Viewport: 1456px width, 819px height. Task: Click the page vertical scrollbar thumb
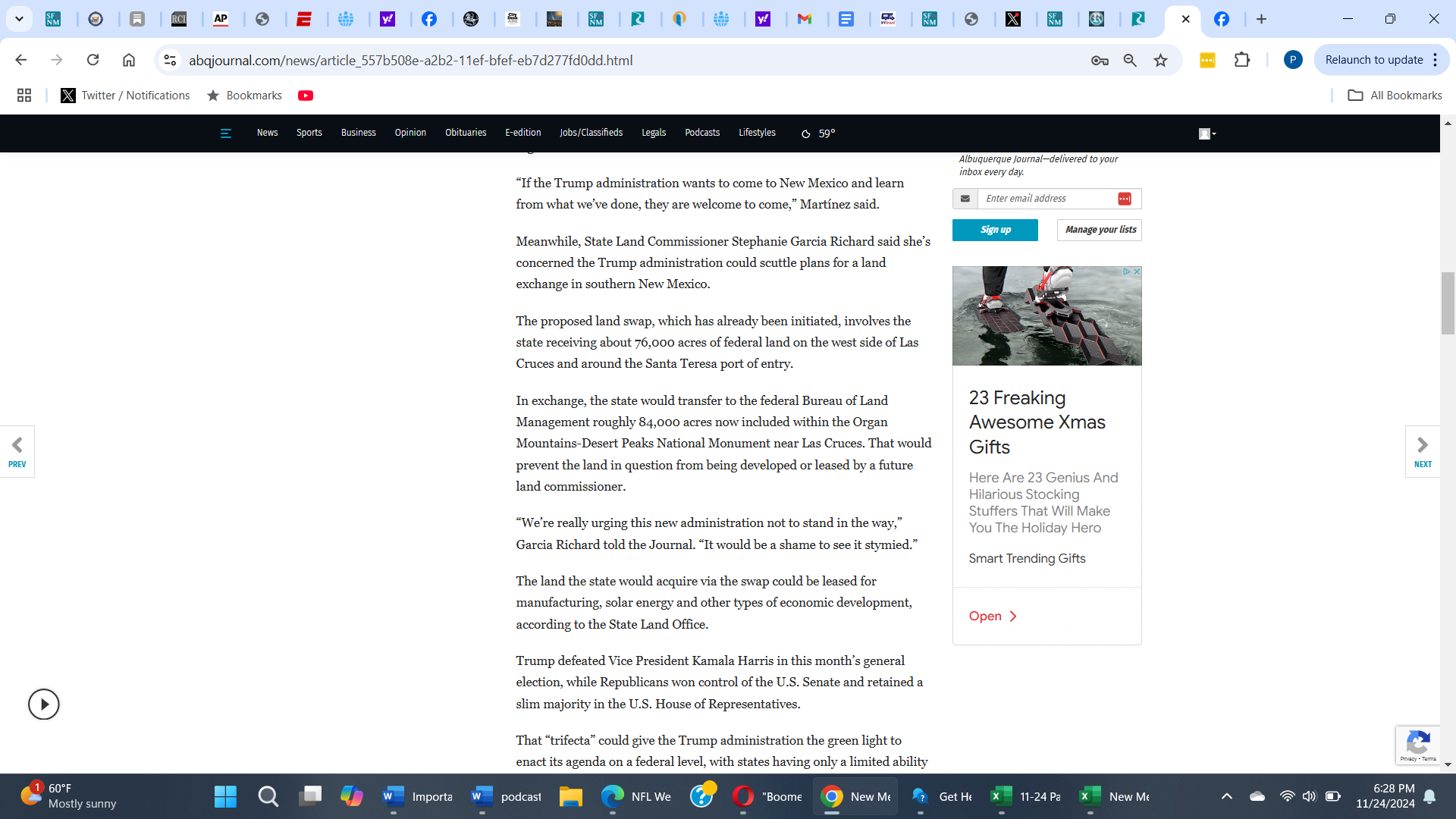(1448, 303)
